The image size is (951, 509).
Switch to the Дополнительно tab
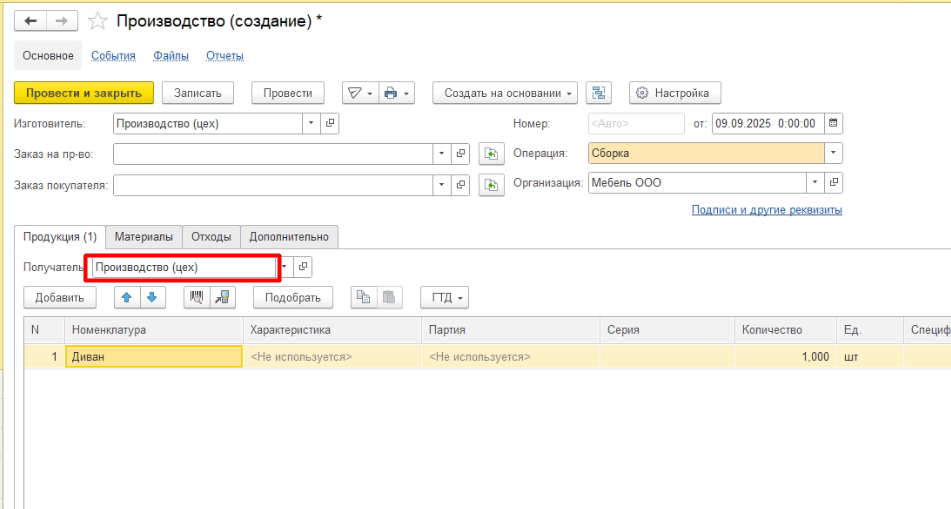(x=289, y=237)
